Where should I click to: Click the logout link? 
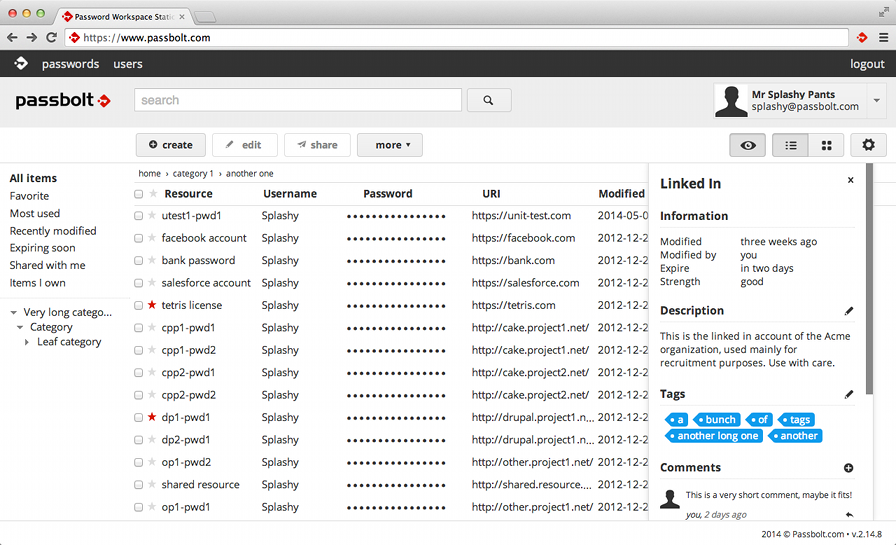[x=866, y=64]
